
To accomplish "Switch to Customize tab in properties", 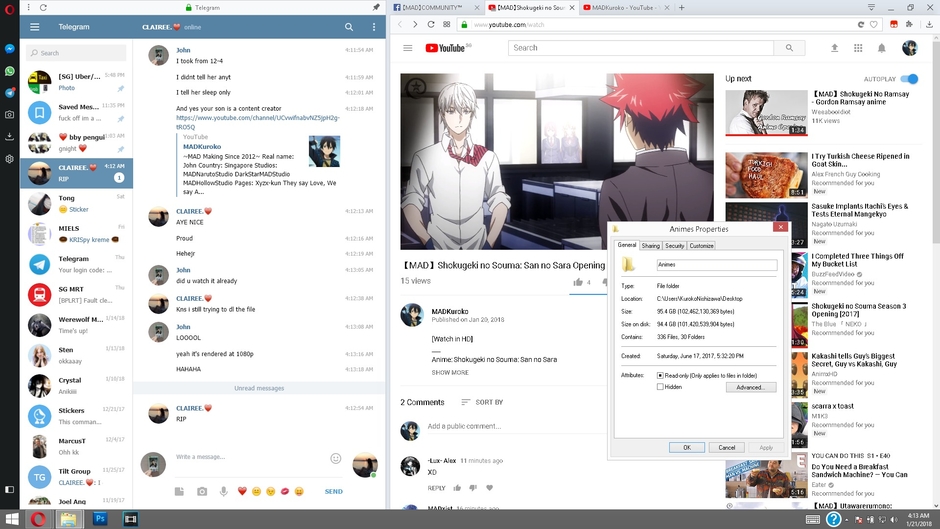I will click(x=701, y=246).
